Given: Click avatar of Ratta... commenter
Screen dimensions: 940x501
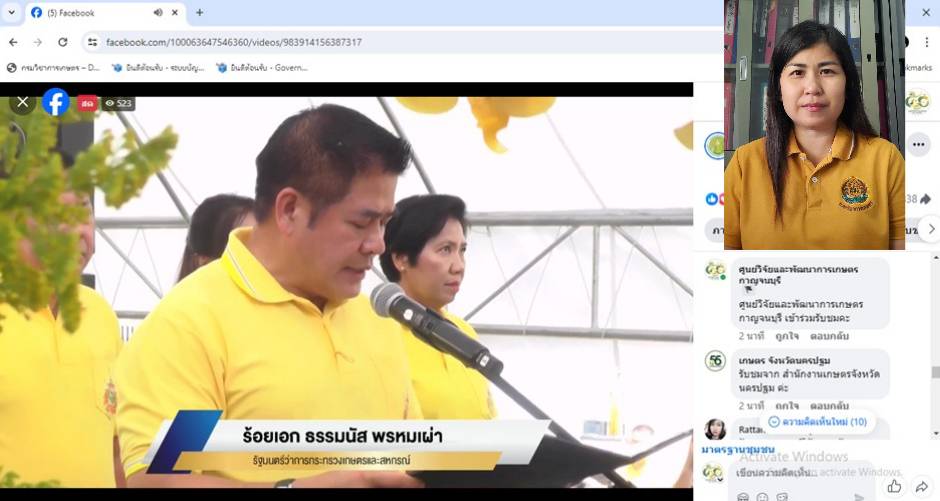Looking at the screenshot, I should tap(715, 429).
